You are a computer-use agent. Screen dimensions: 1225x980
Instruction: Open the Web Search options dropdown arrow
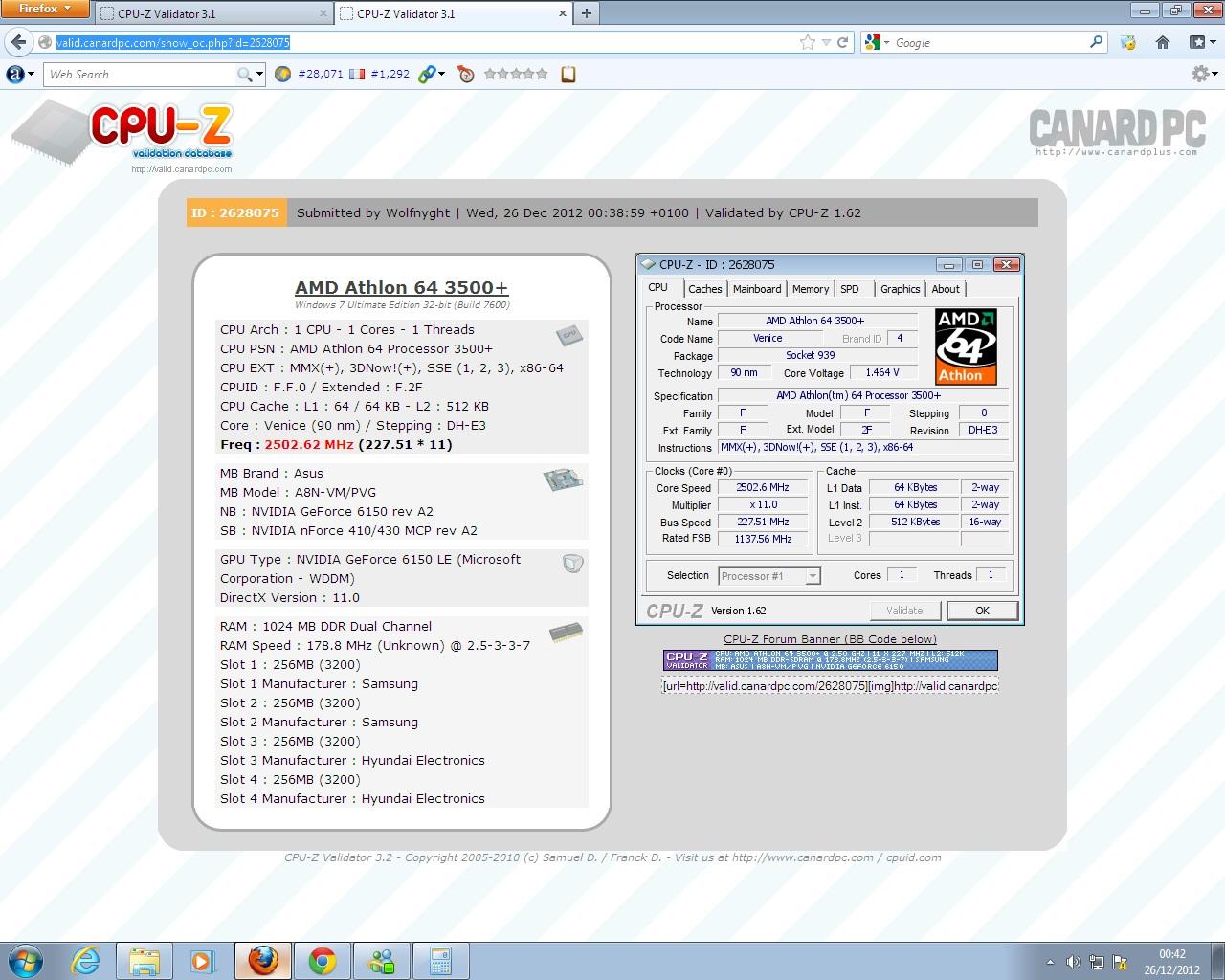[x=260, y=74]
